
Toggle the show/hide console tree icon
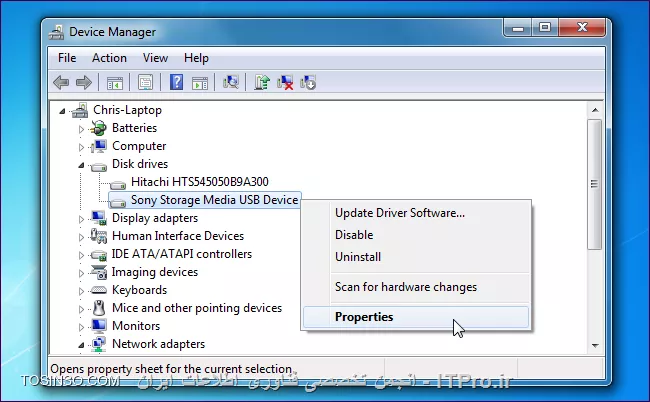(x=115, y=83)
